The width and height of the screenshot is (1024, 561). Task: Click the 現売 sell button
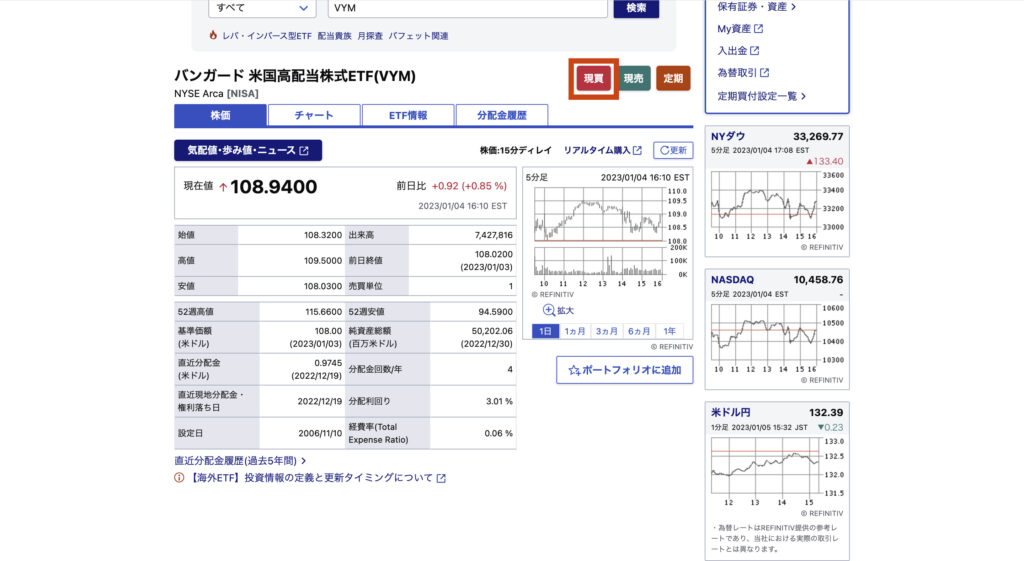633,79
